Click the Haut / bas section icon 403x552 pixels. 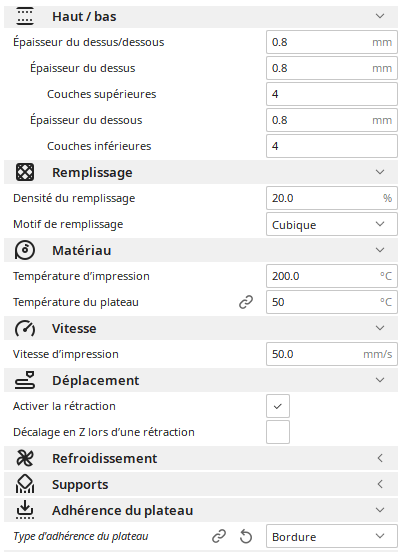[25, 16]
